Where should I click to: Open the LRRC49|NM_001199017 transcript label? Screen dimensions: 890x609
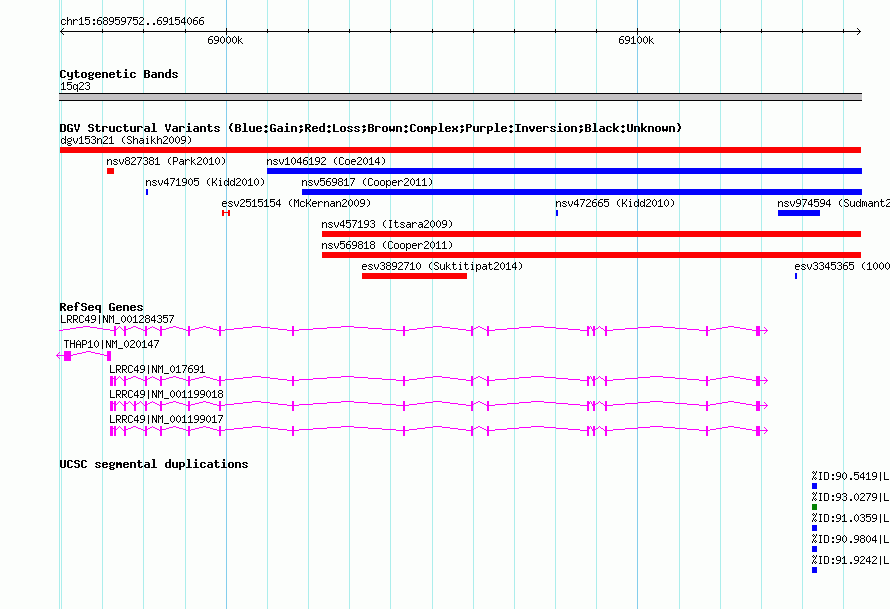click(x=166, y=419)
